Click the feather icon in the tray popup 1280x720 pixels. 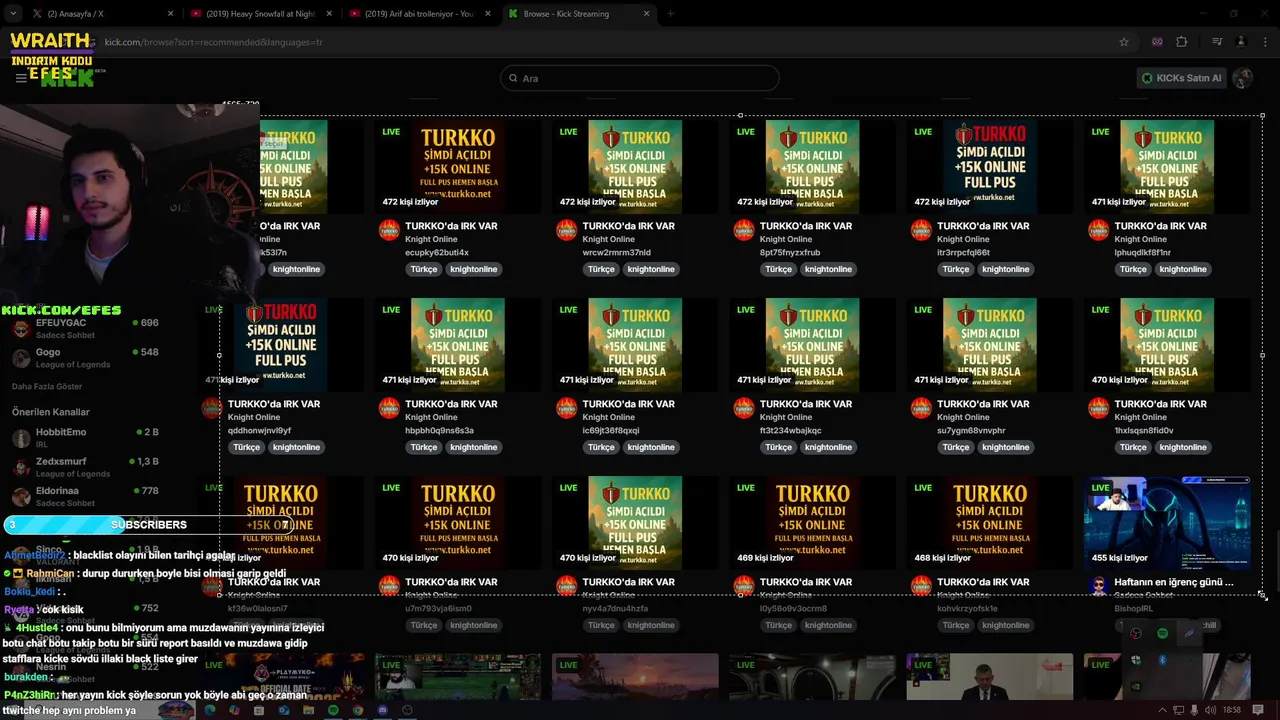click(1189, 633)
